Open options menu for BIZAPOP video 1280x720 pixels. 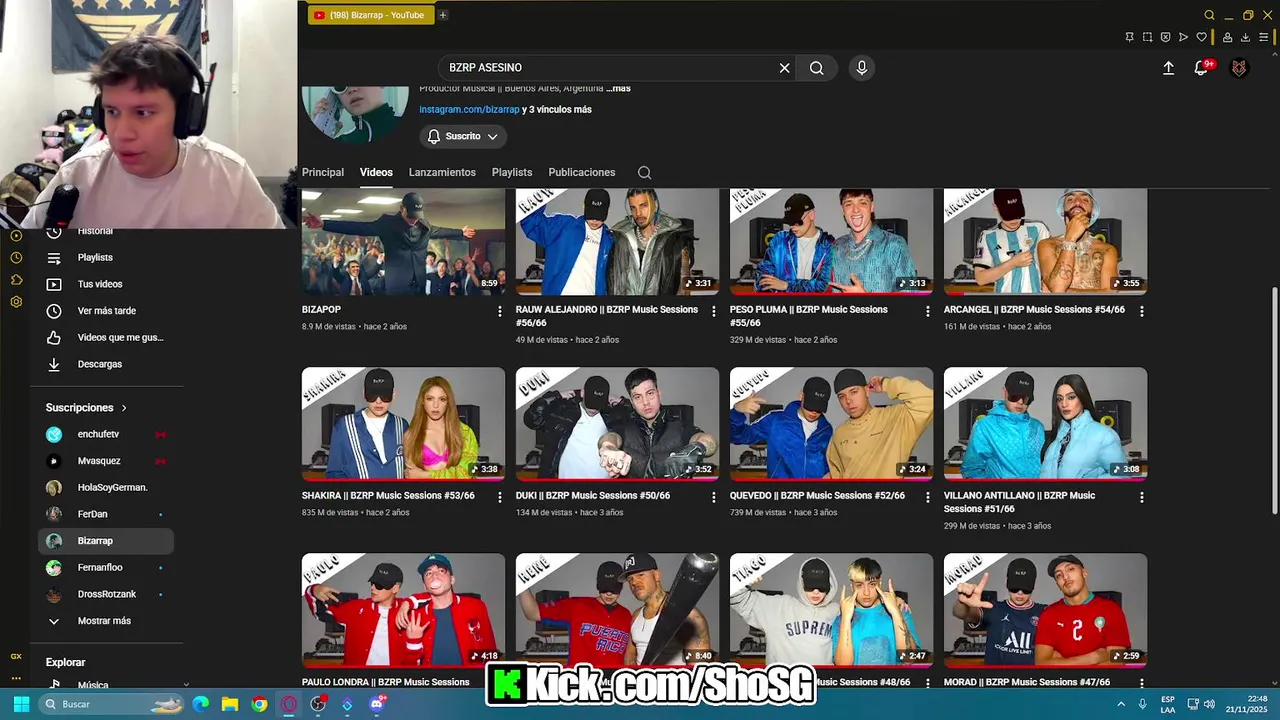coord(500,311)
